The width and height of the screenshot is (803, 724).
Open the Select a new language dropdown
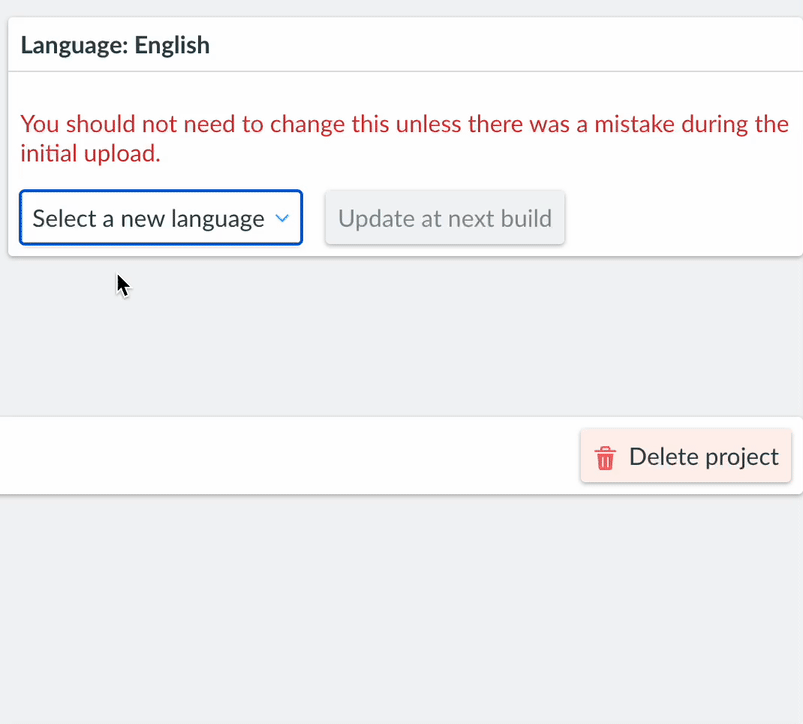pyautogui.click(x=161, y=218)
